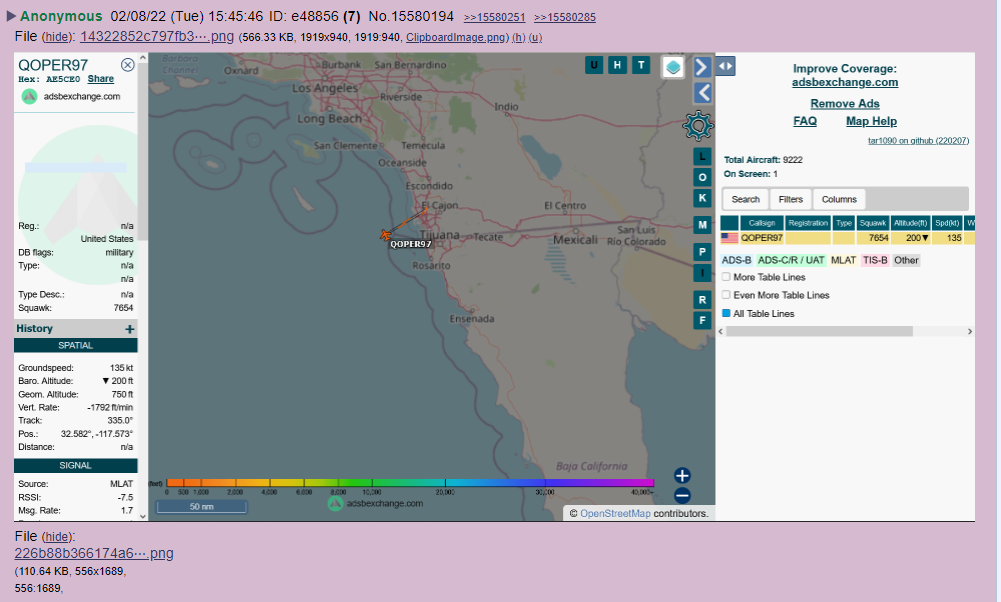This screenshot has height=602, width=1001.
Task: Toggle the T map button
Action: [x=641, y=64]
